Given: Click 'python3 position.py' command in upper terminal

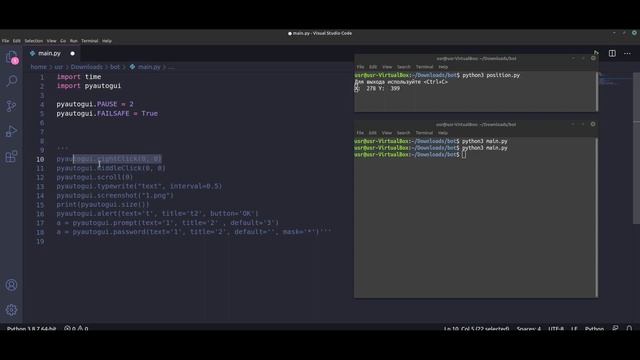Looking at the screenshot, I should [x=491, y=75].
